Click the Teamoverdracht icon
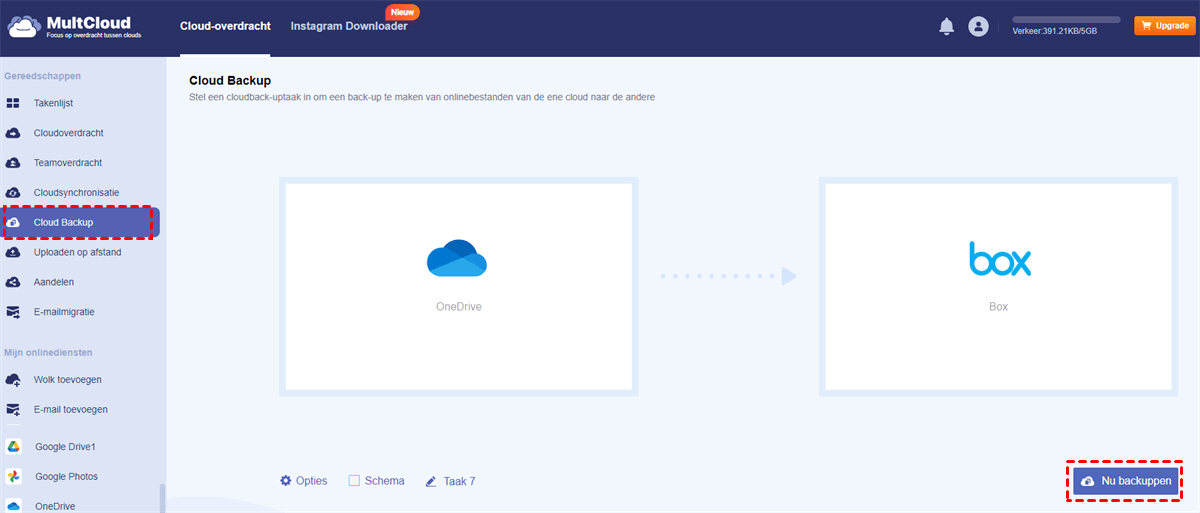The height and width of the screenshot is (513, 1200). pyautogui.click(x=13, y=162)
